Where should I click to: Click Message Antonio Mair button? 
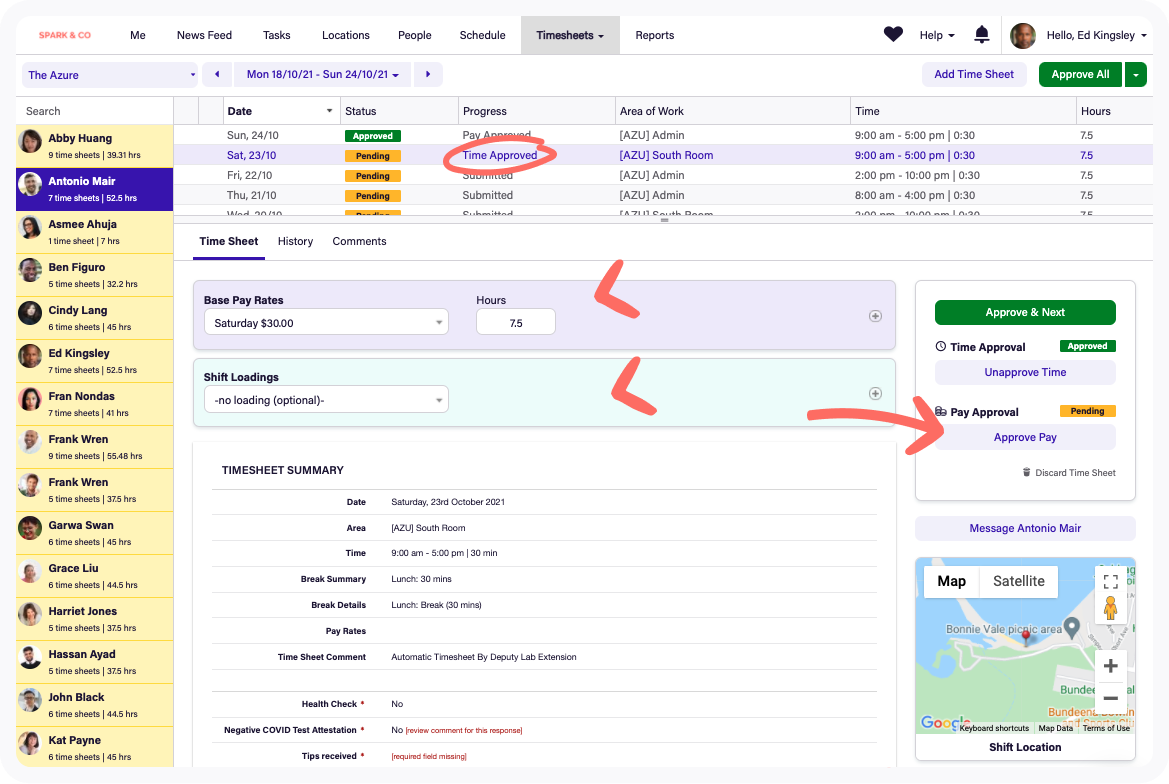(1025, 528)
